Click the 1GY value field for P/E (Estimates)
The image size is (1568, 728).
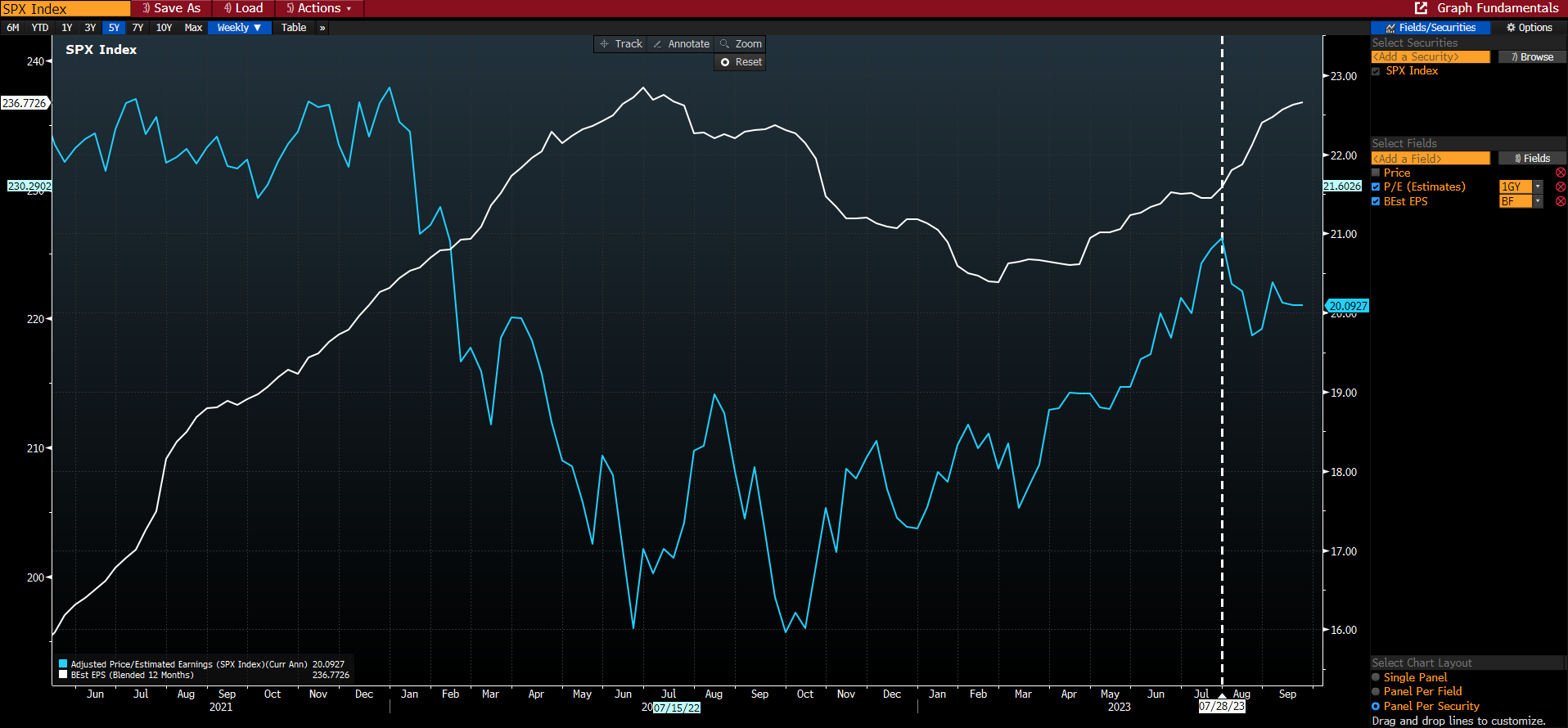tap(1516, 187)
